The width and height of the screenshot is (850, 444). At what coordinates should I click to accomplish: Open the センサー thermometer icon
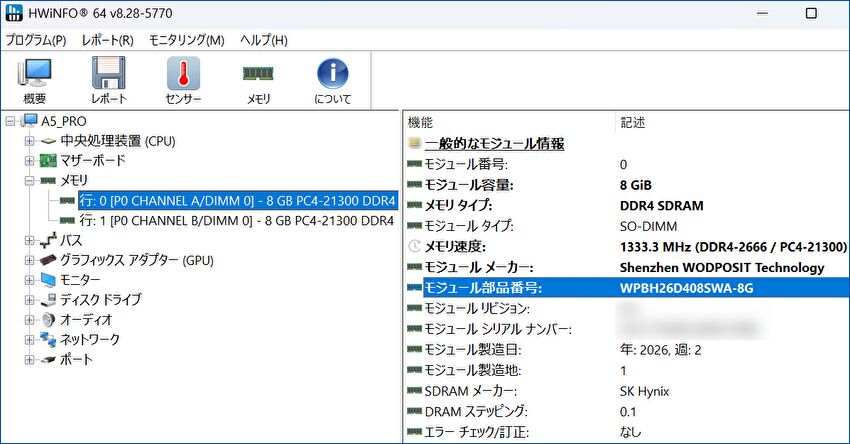coord(183,81)
